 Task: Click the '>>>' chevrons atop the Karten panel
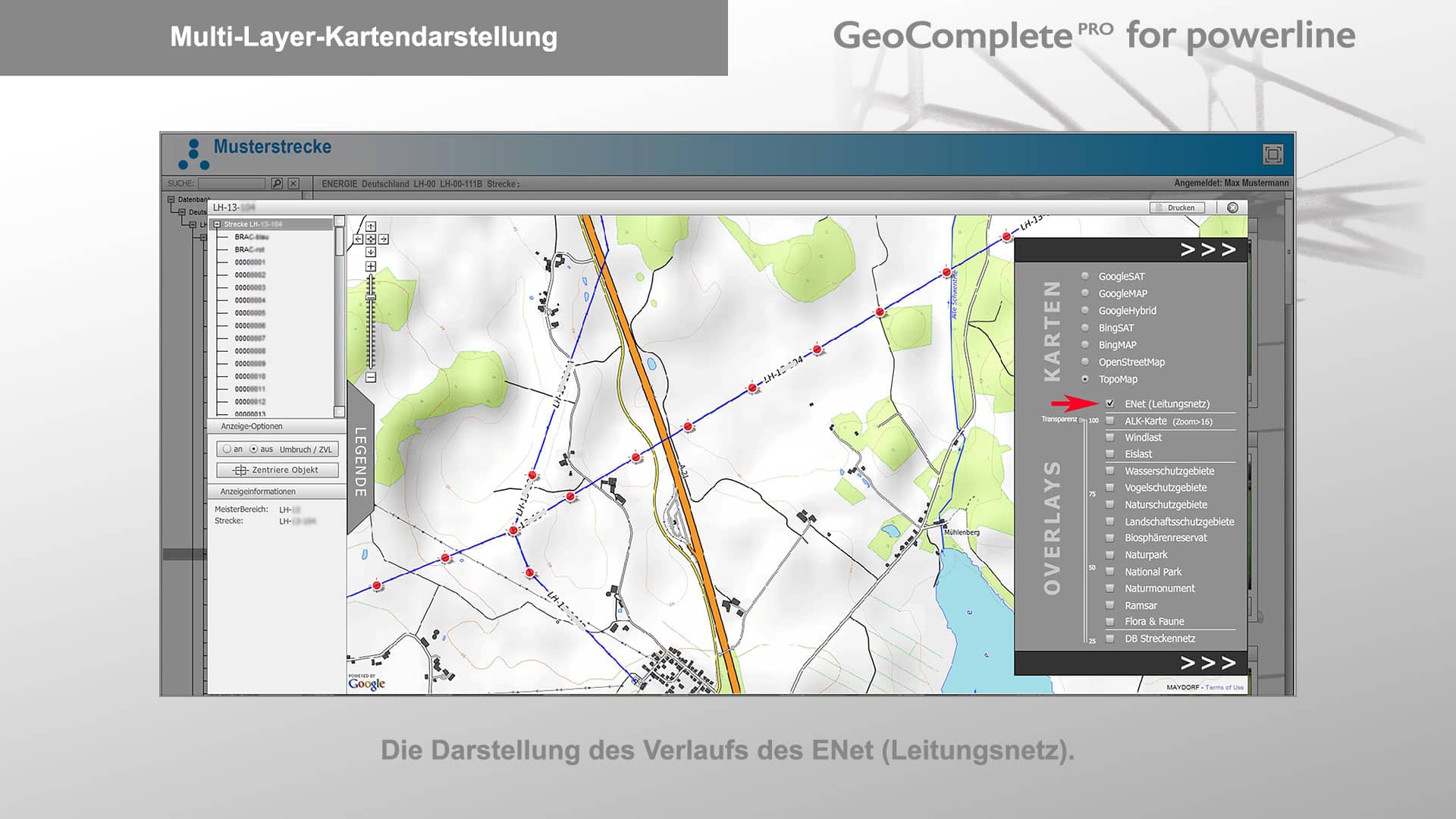click(x=1207, y=248)
